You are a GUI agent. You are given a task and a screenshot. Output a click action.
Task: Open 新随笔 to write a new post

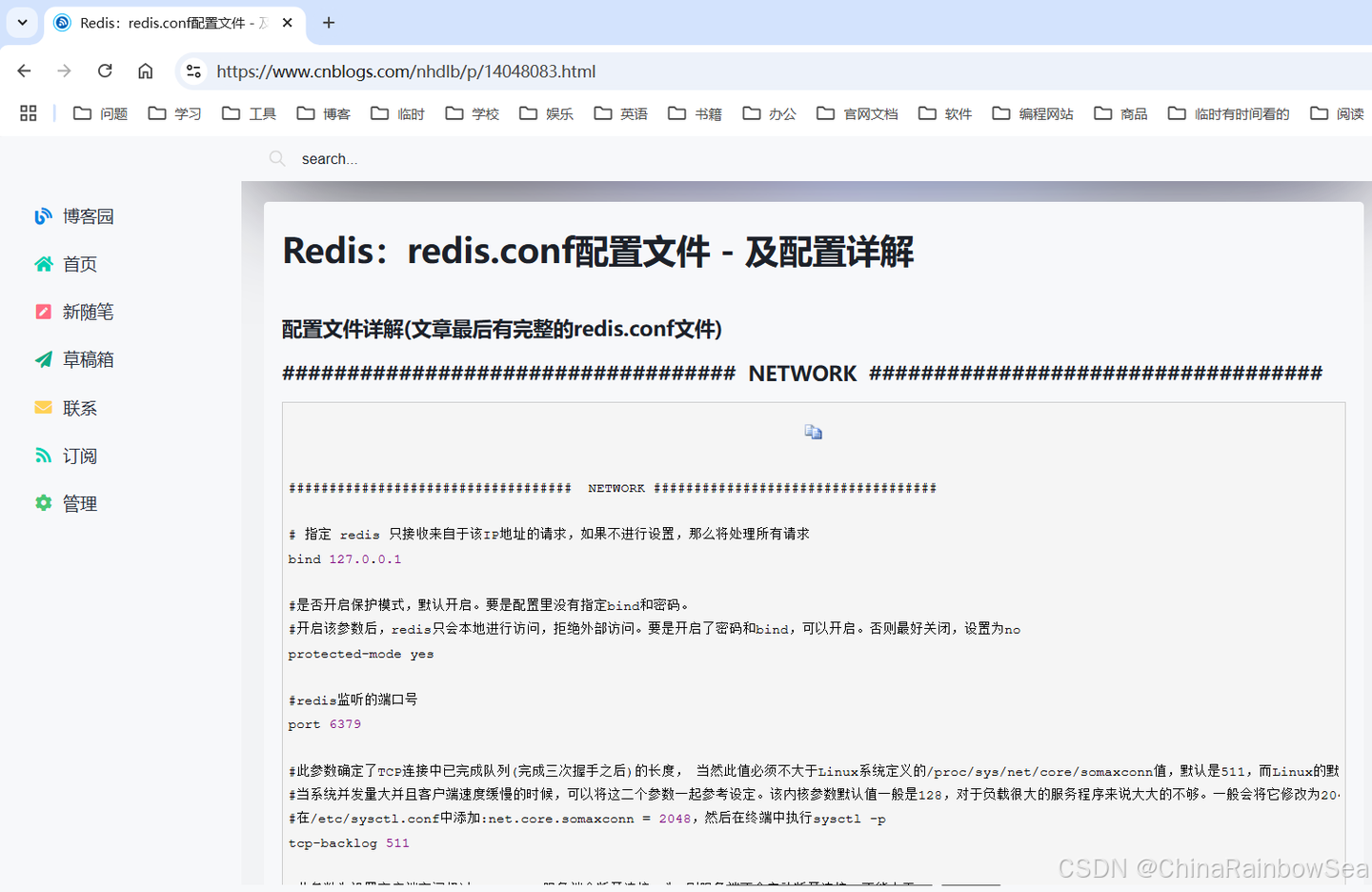44,312
